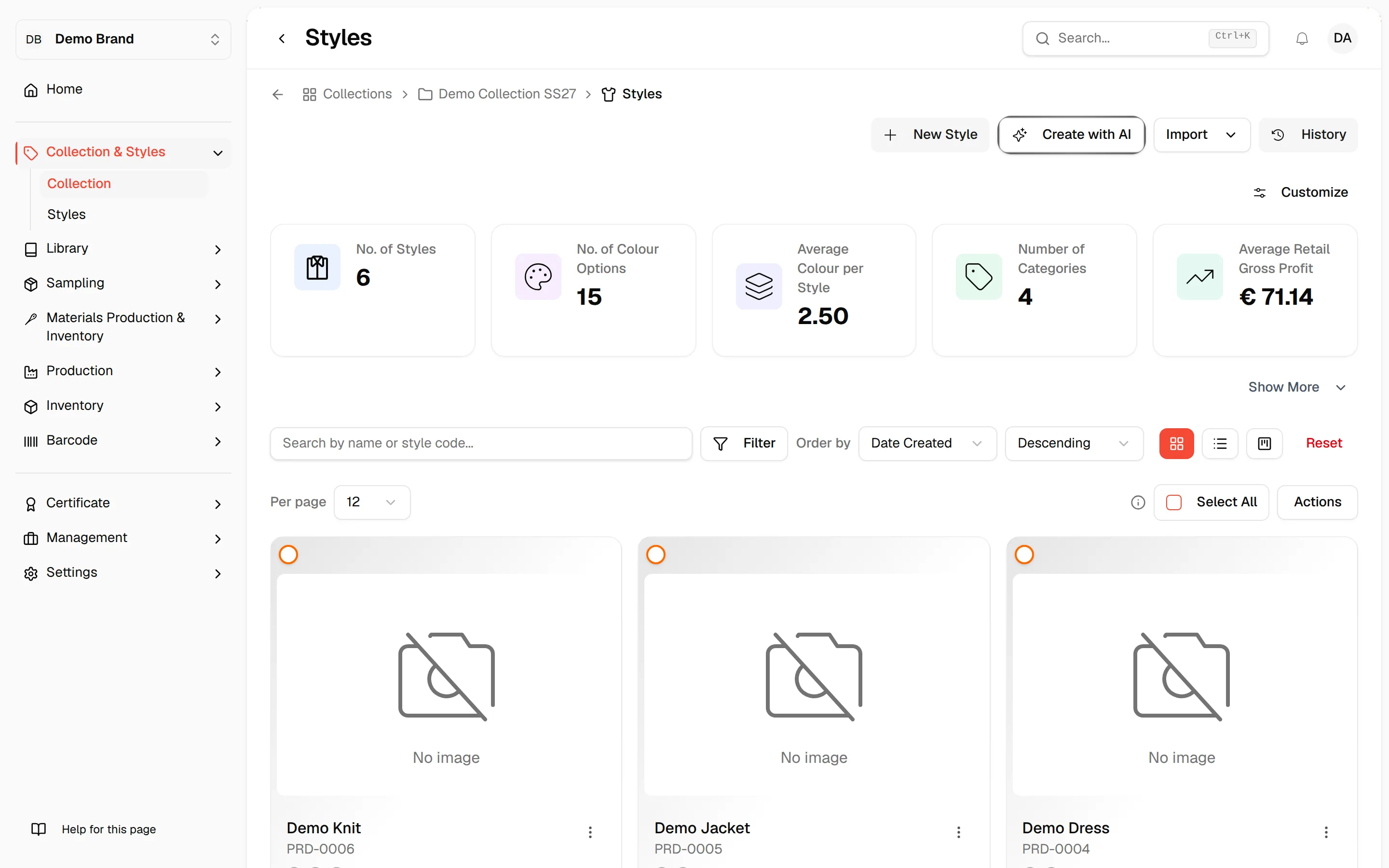Select Collection submenu item
The width and height of the screenshot is (1389, 868).
pyautogui.click(x=123, y=184)
